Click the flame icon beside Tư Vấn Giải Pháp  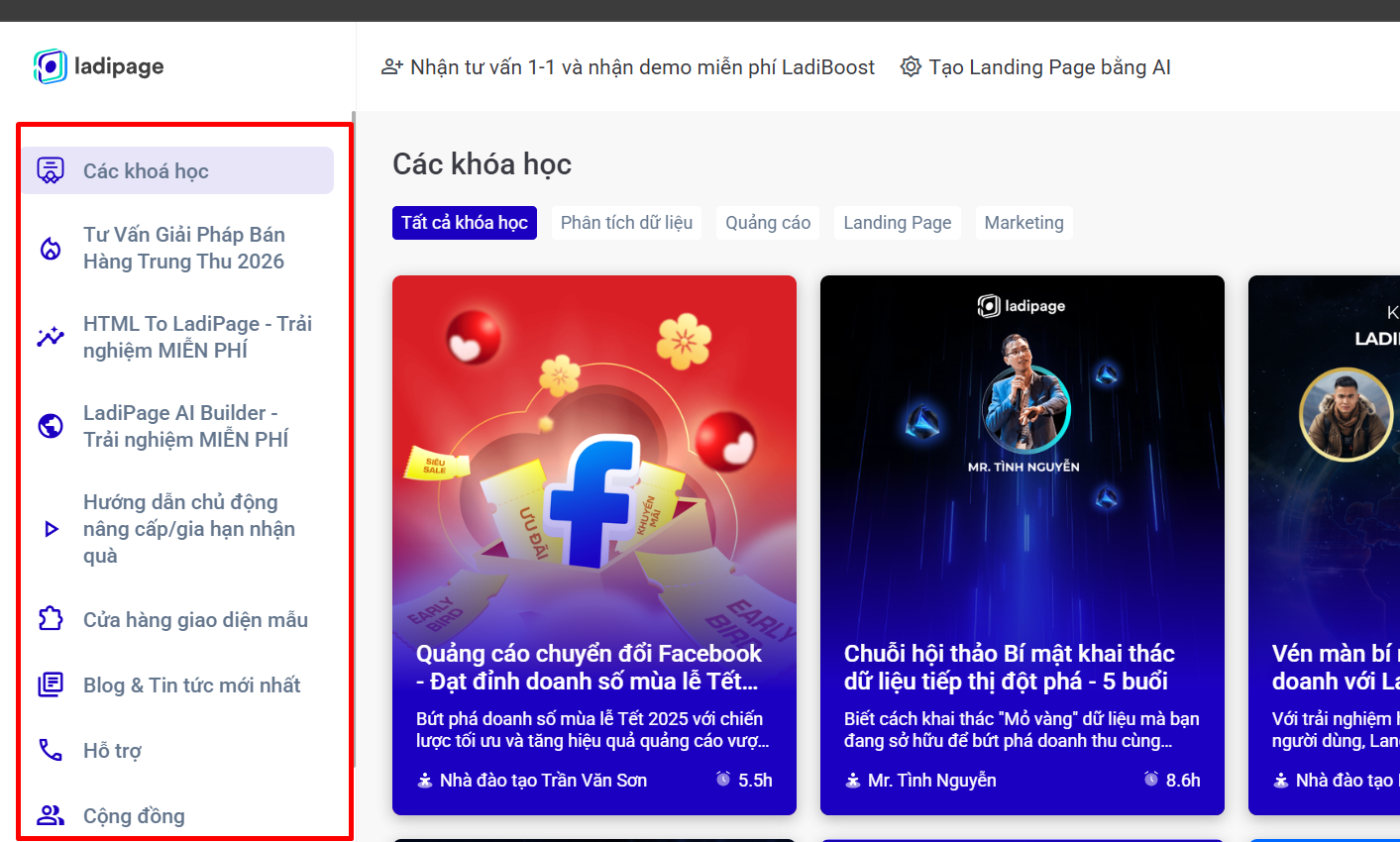click(x=51, y=249)
